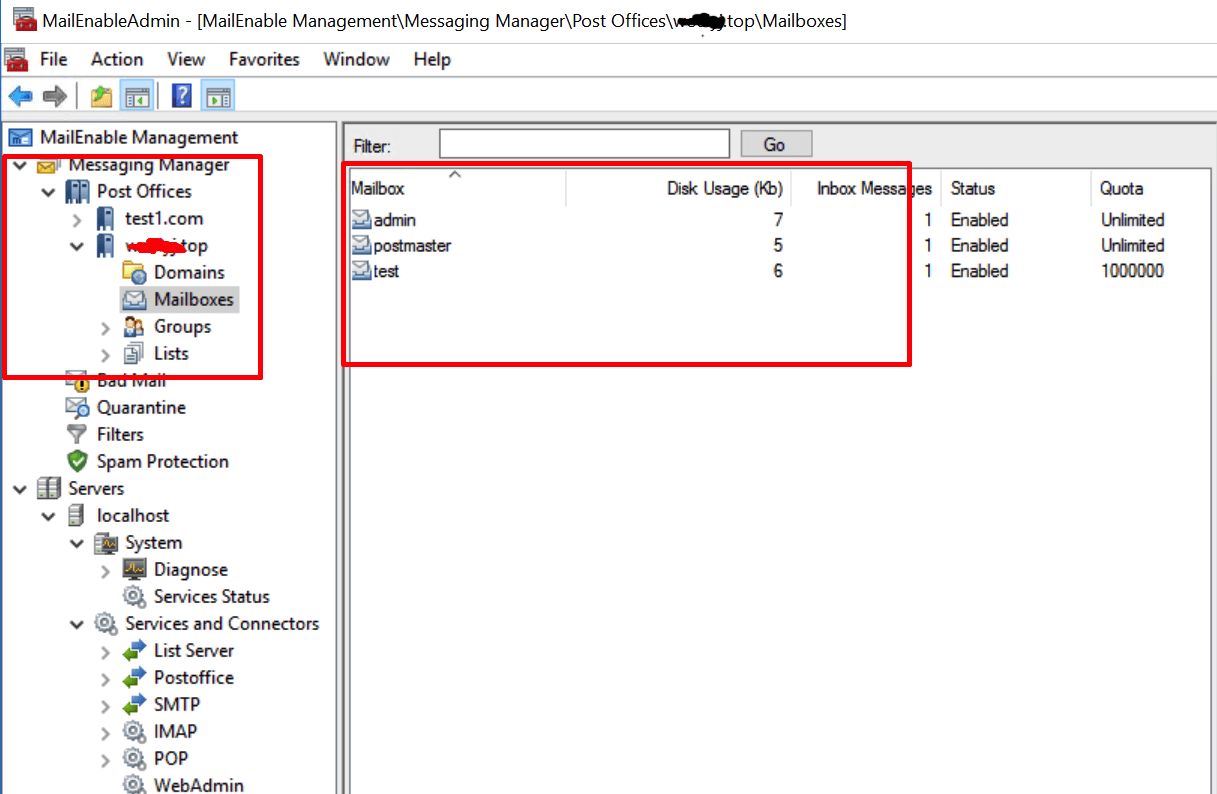Viewport: 1217px width, 794px height.
Task: Expand the POP tree node
Action: [x=106, y=759]
